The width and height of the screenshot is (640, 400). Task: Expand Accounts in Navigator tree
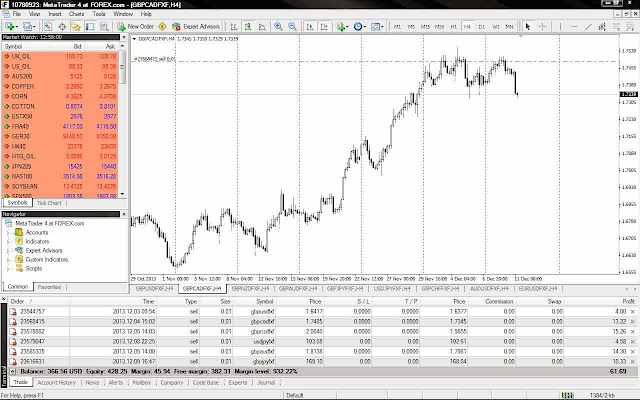coord(8,233)
